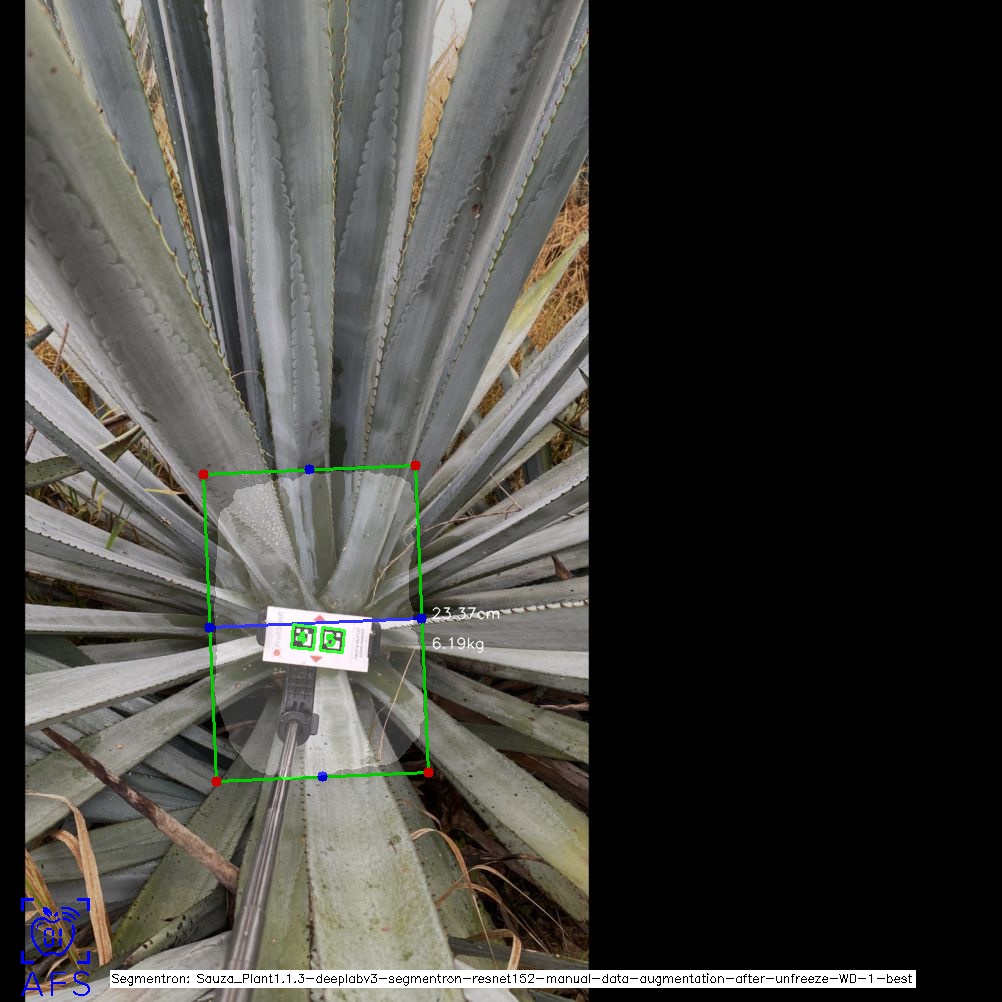Click the bottom-left red corner point of the bounding box
The image size is (1002, 1002).
[x=216, y=782]
